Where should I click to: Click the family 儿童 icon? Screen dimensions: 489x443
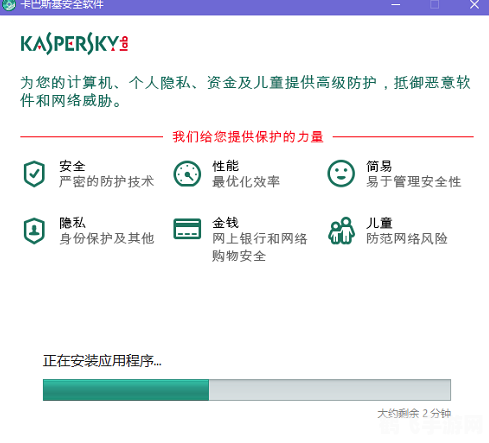click(x=341, y=231)
